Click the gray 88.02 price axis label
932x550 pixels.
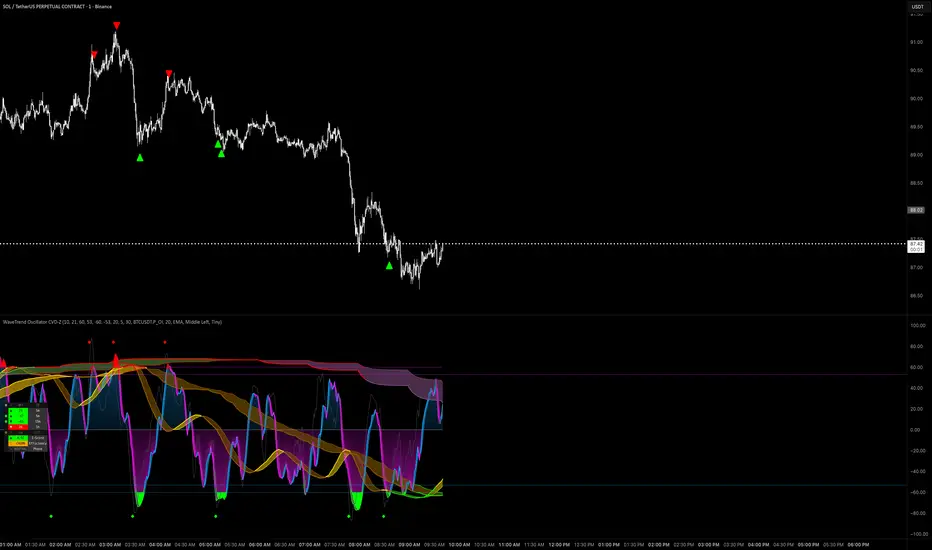[916, 210]
